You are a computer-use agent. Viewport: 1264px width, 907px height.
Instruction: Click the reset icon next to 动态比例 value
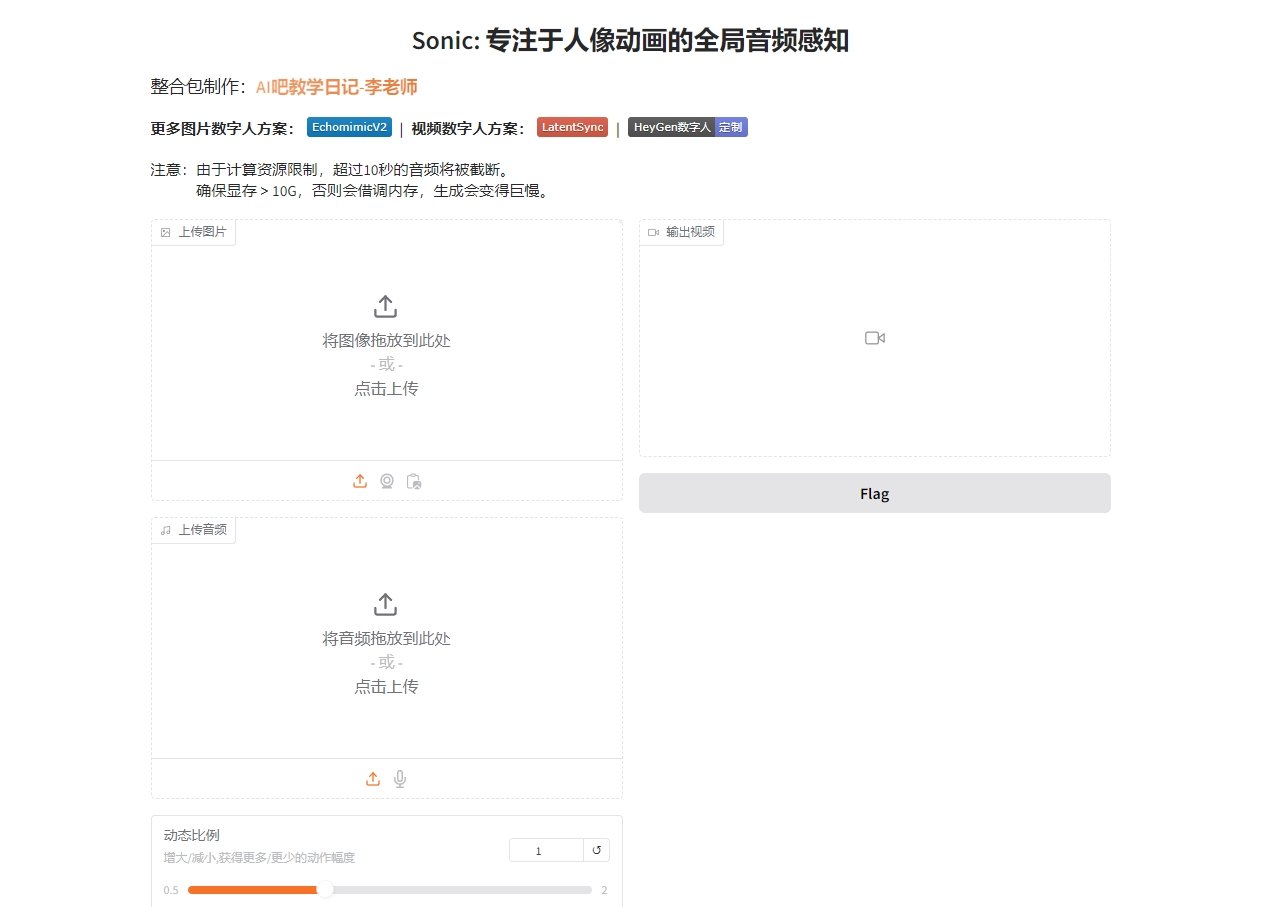tap(596, 849)
